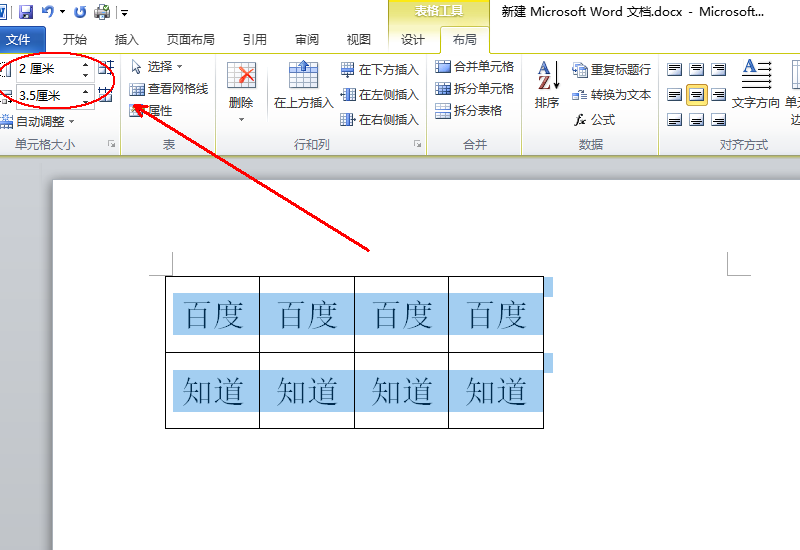Click 拆分单元格

[474, 88]
